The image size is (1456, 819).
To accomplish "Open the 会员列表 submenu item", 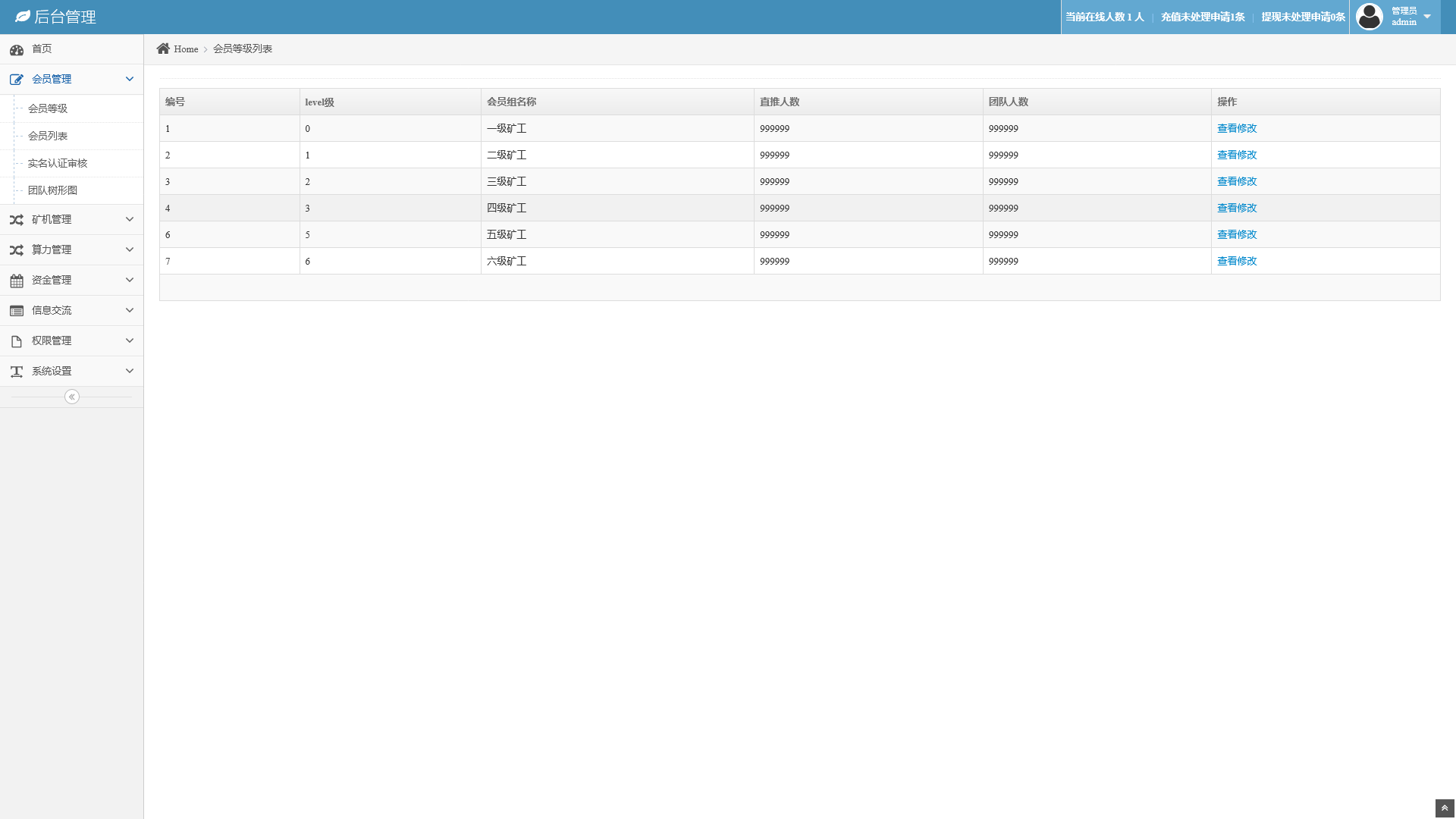I will pyautogui.click(x=48, y=136).
